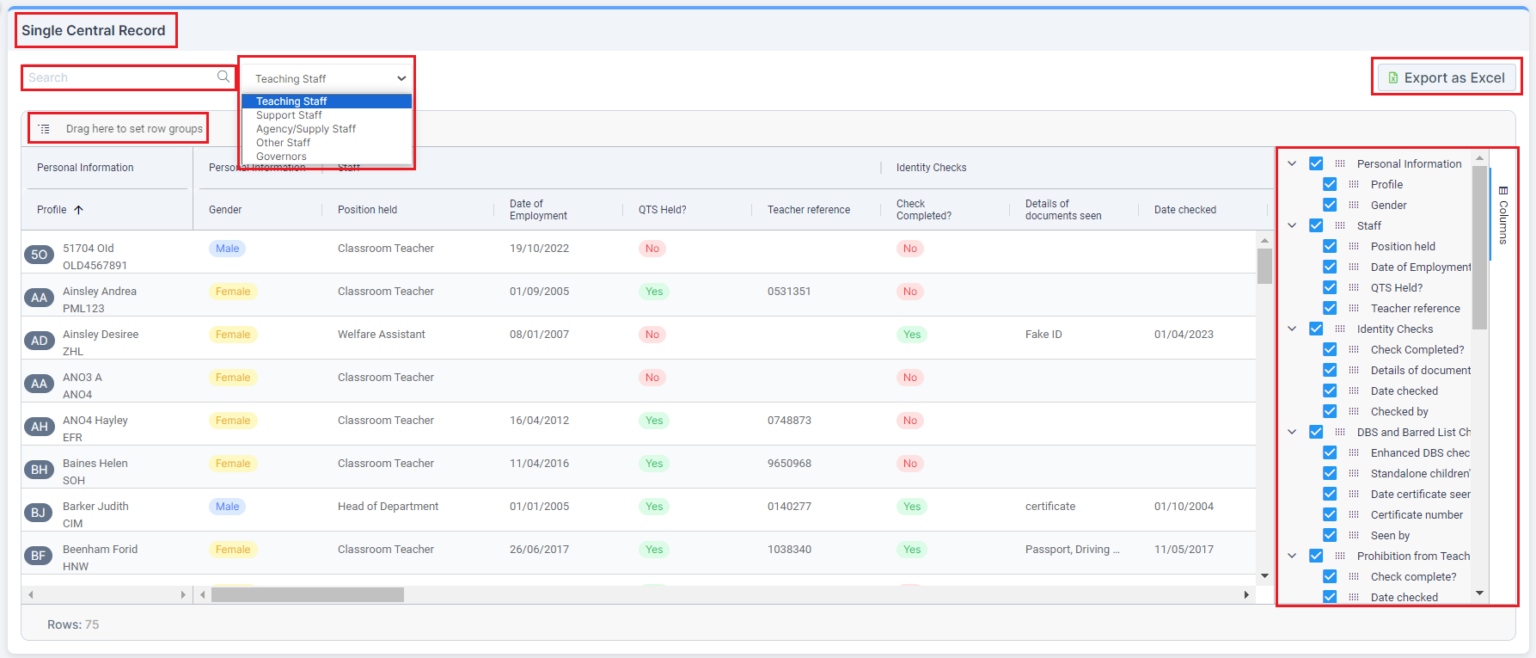Click the avatar circle for Baines Helen
The height and width of the screenshot is (658, 1536).
click(39, 468)
